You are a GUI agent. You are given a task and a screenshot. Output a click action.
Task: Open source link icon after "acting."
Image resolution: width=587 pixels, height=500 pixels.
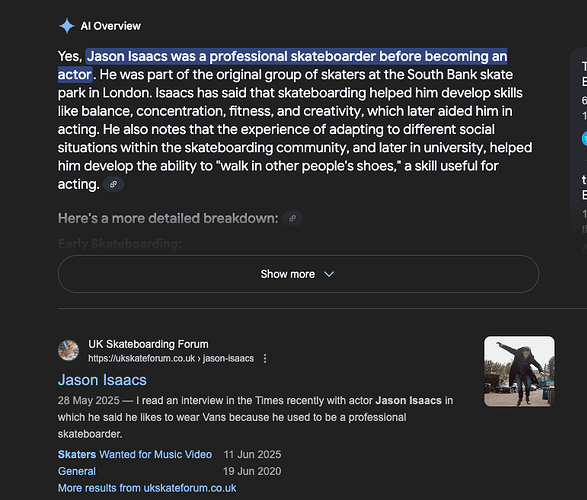point(113,184)
